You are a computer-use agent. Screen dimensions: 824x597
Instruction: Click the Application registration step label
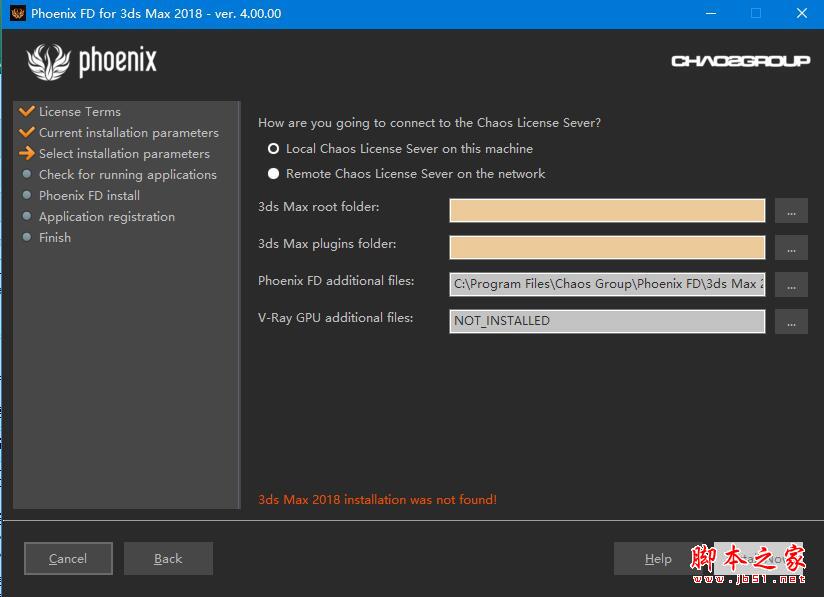point(107,217)
